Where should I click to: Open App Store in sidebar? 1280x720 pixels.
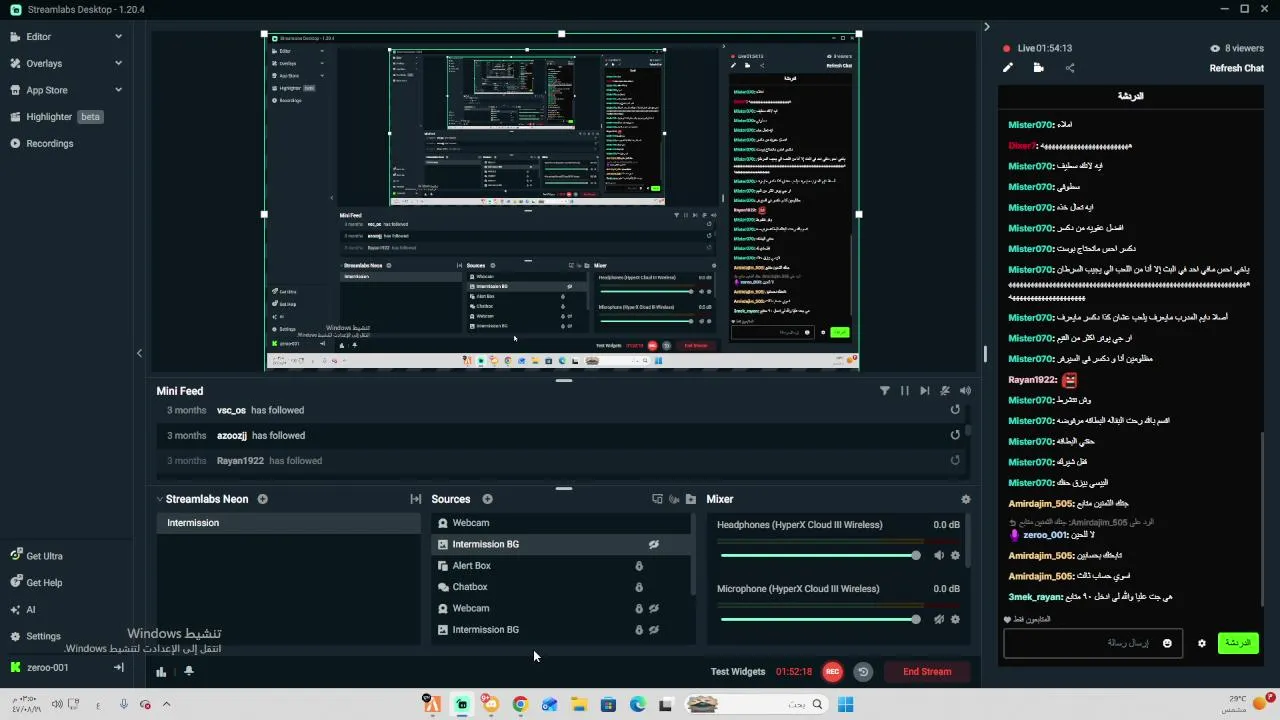(46, 90)
